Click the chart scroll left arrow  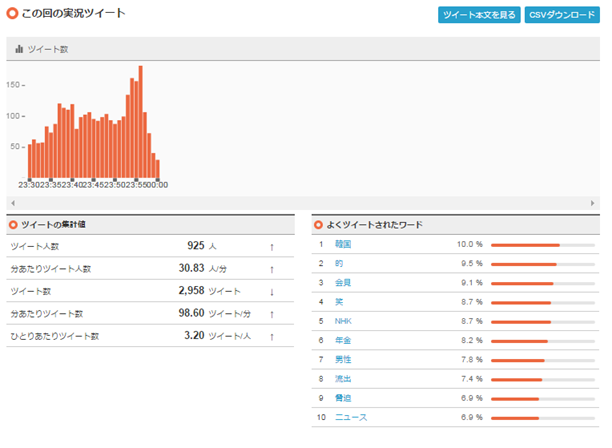point(13,203)
